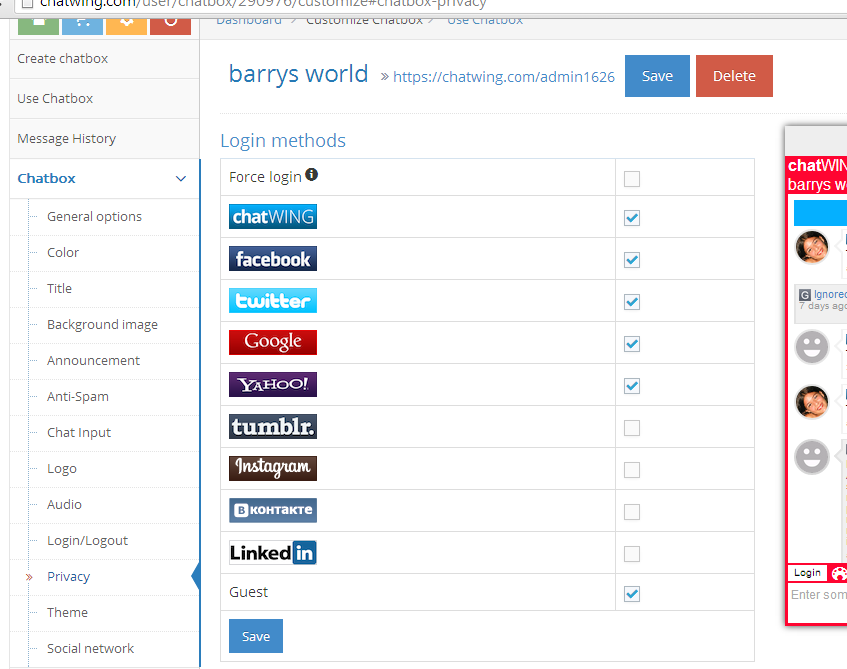Enable the Force login checkbox

click(x=632, y=179)
